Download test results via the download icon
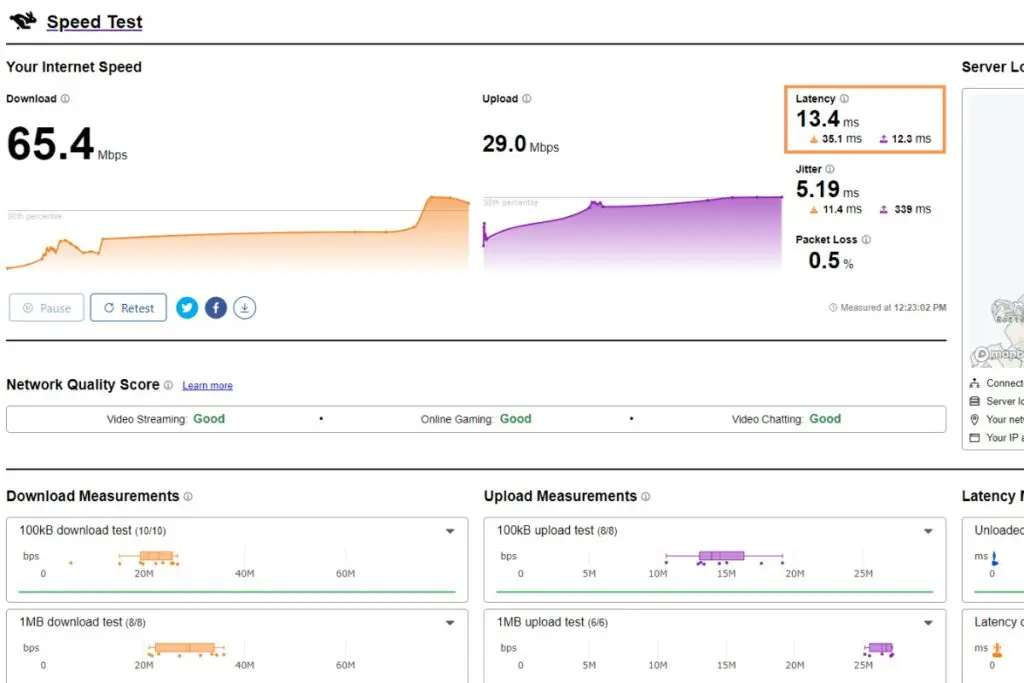The height and width of the screenshot is (683, 1024). [245, 307]
